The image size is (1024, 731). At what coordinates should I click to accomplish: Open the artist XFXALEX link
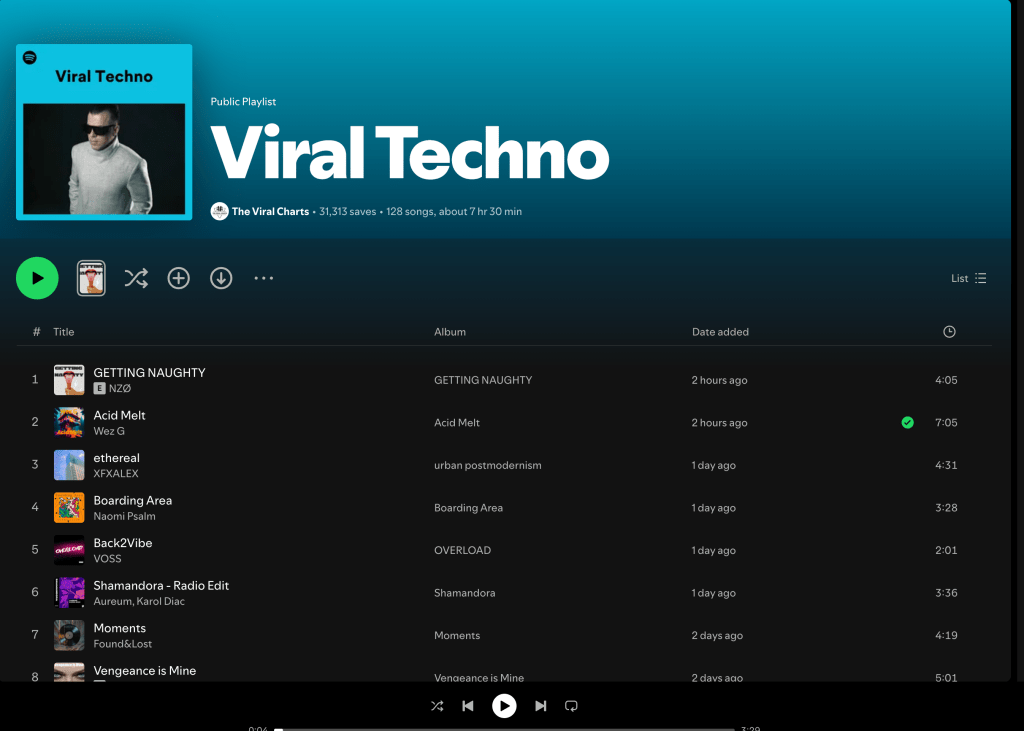coord(116,474)
